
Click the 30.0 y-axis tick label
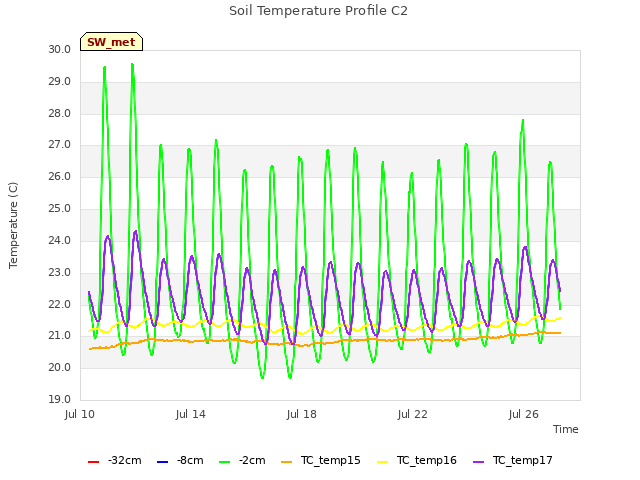[60, 50]
